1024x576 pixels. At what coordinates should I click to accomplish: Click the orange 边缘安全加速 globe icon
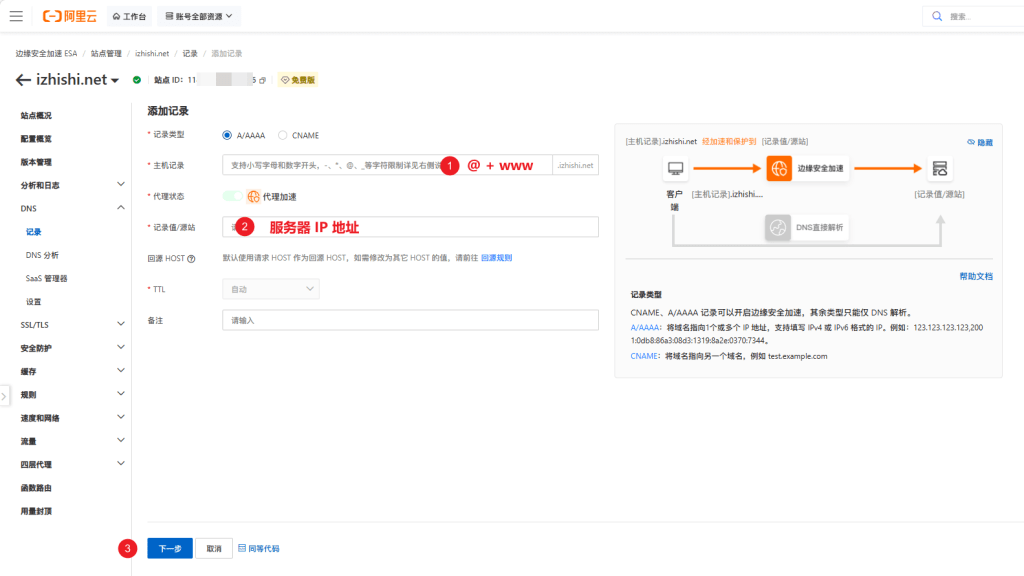(779, 169)
